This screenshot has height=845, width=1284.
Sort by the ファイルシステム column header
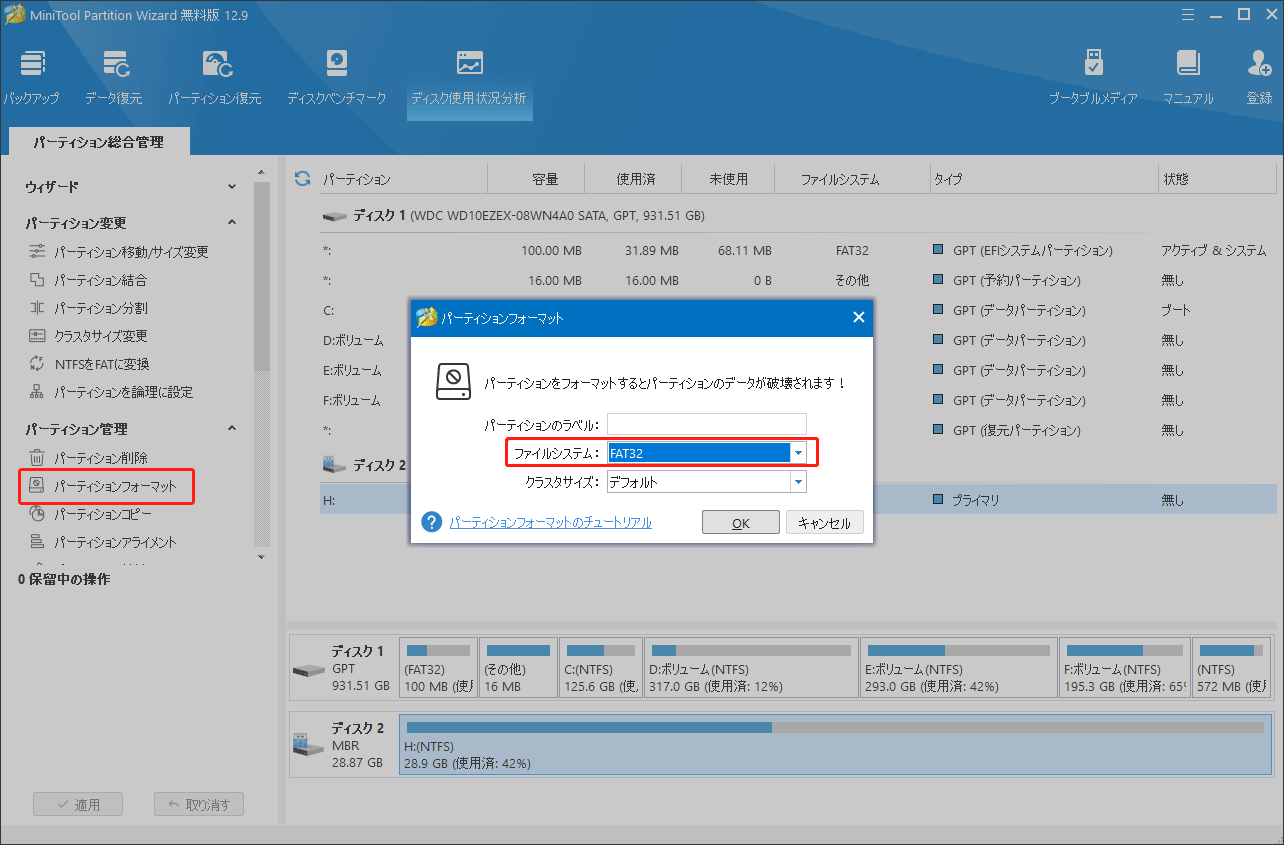coord(852,179)
